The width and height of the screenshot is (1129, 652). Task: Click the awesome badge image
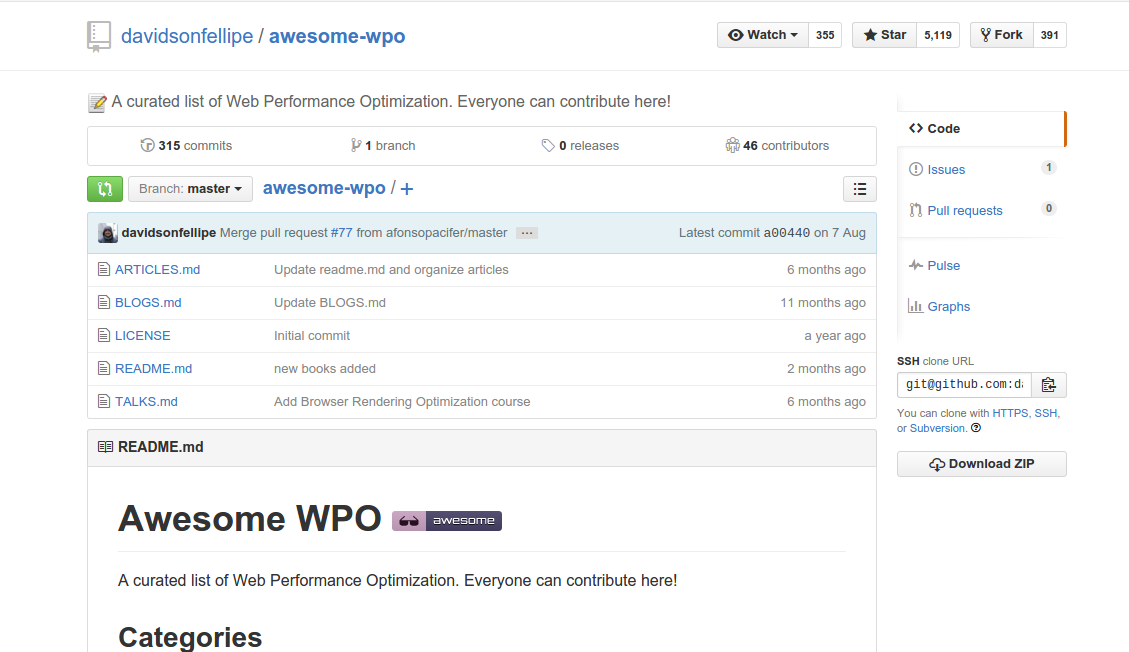[446, 520]
